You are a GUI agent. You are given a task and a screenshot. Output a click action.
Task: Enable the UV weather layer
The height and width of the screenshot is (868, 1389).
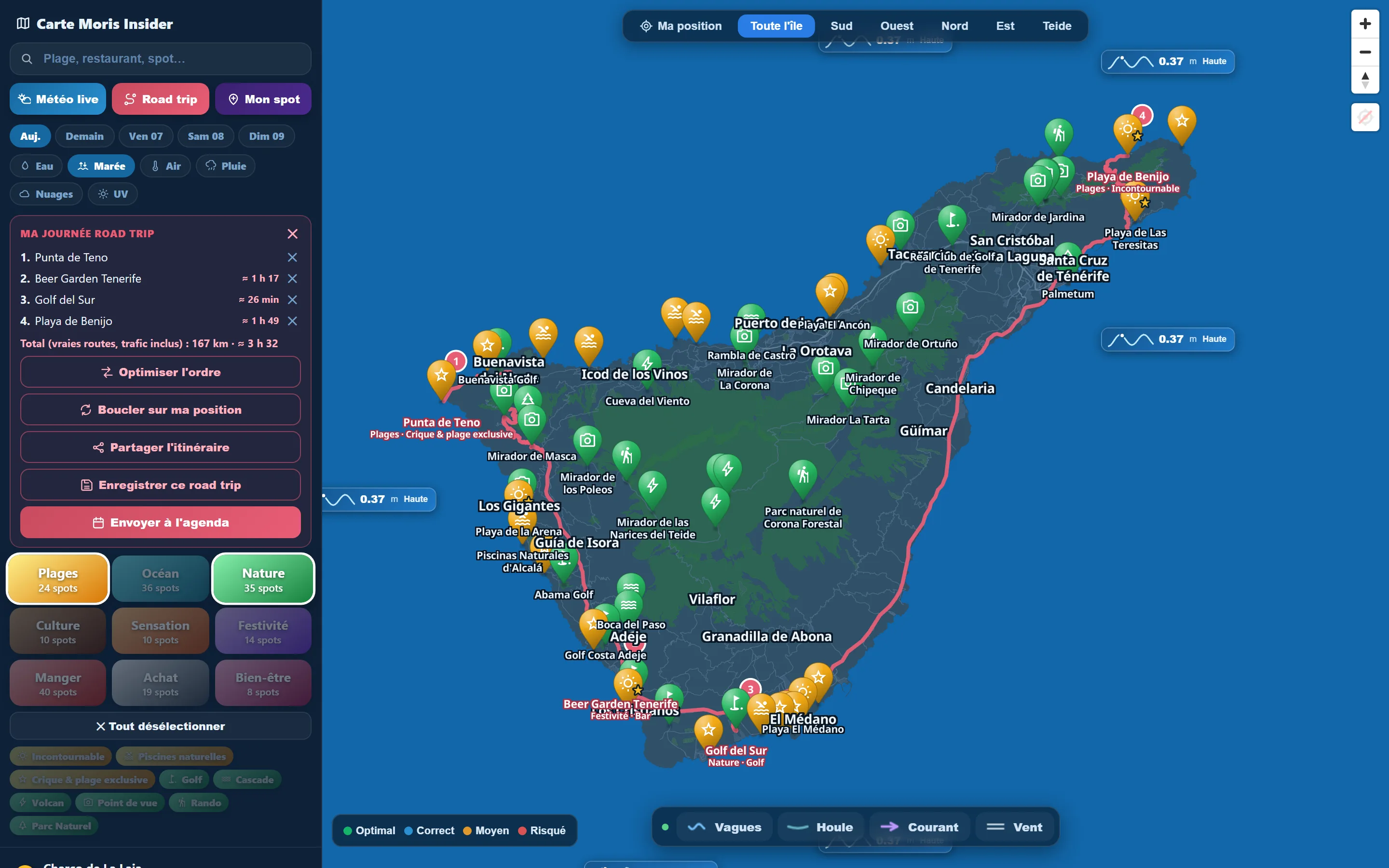pos(112,194)
